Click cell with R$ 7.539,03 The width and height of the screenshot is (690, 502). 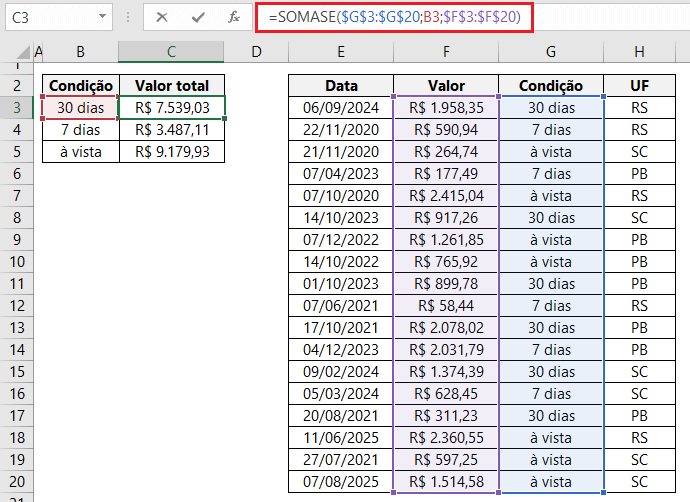click(172, 107)
